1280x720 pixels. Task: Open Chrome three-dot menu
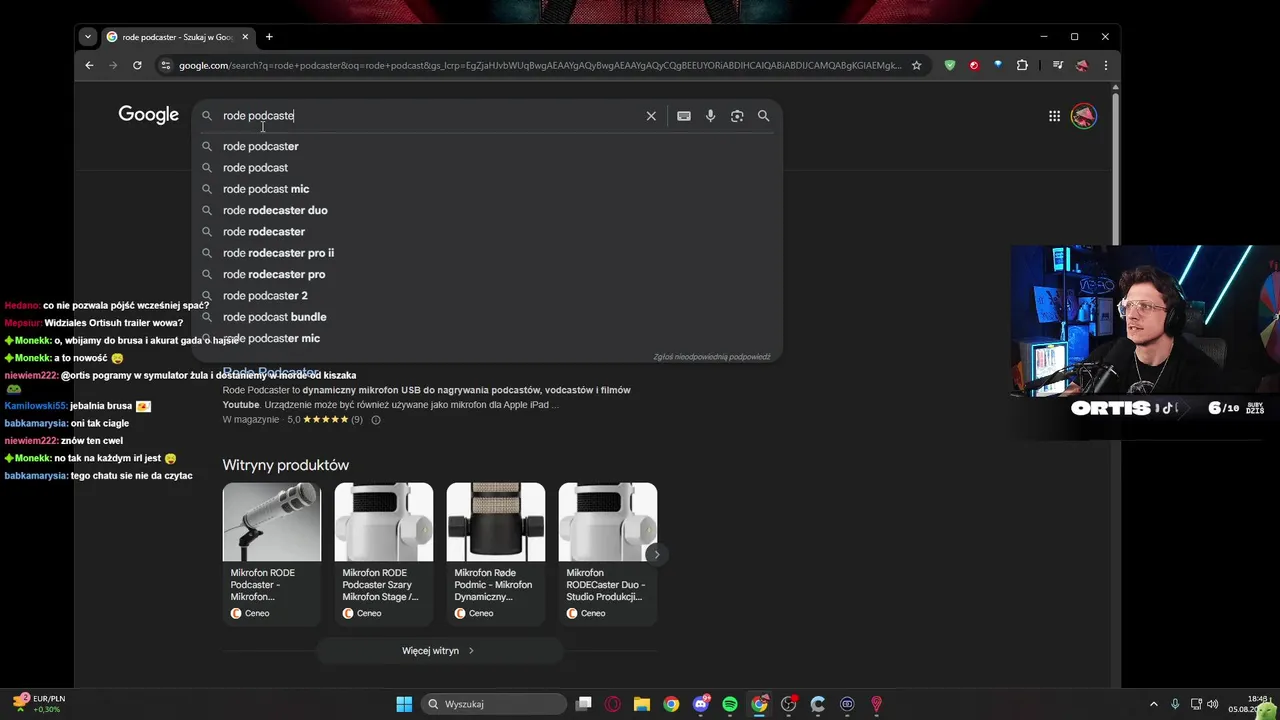1105,65
